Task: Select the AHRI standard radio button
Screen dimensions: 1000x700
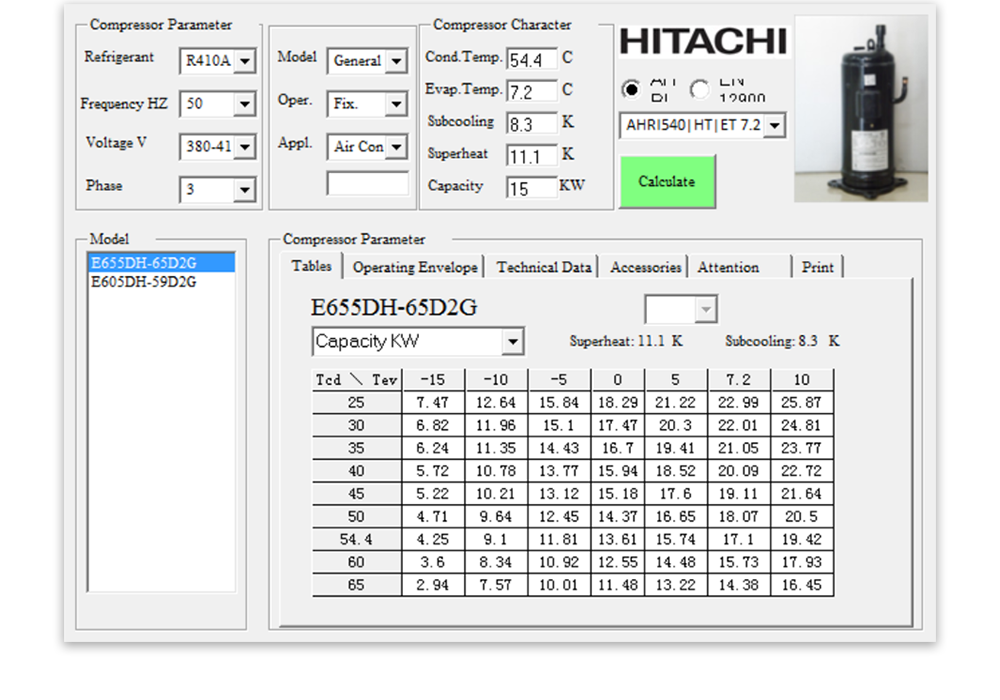Action: pyautogui.click(x=631, y=89)
